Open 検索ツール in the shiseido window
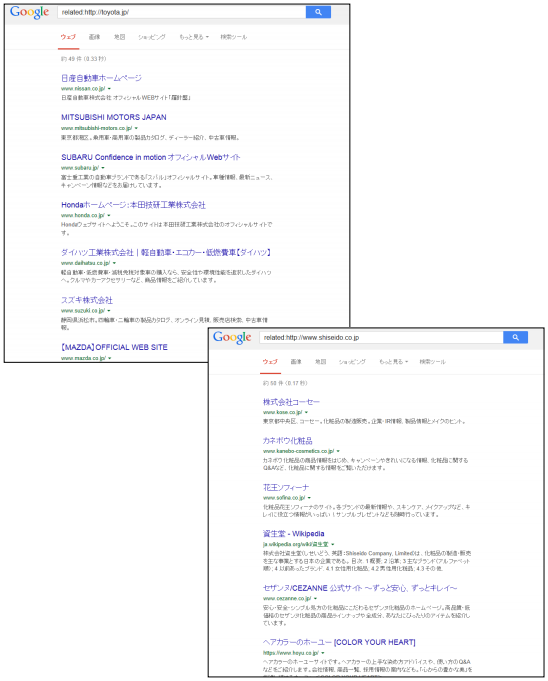The width and height of the screenshot is (548, 681). pos(432,361)
